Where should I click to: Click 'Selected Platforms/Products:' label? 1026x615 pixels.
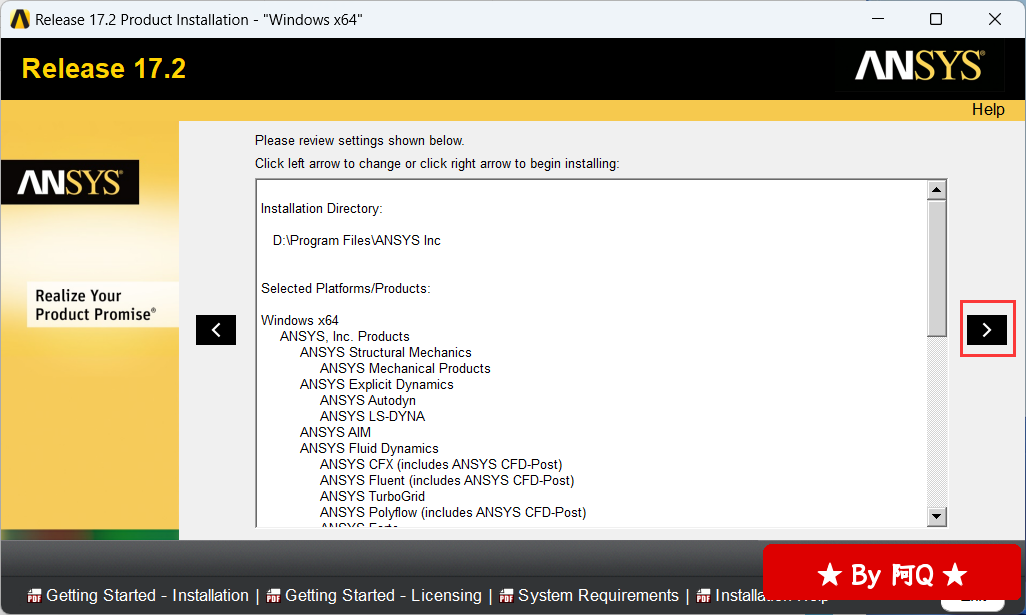(345, 288)
